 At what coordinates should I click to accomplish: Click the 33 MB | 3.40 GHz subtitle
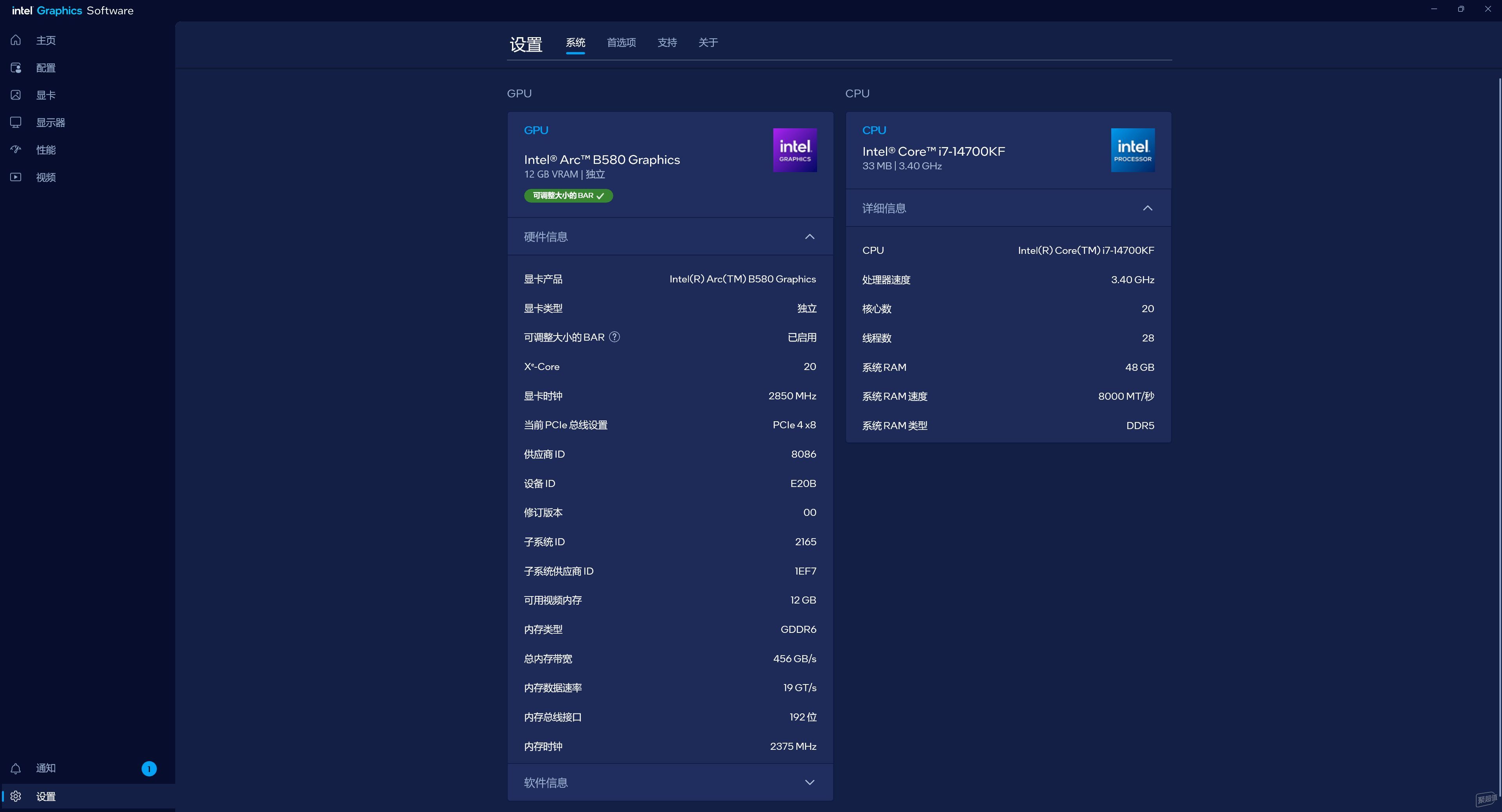click(x=902, y=166)
